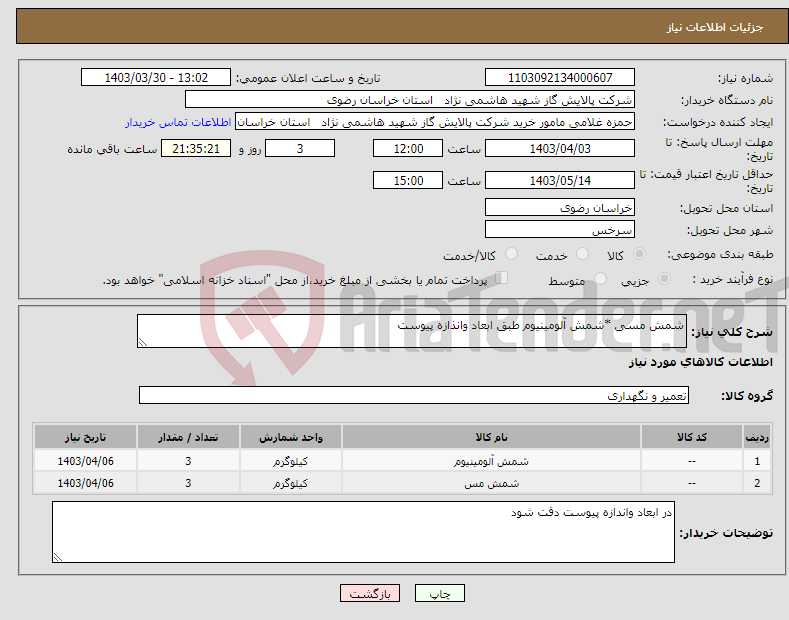Select the خدمت radio button
The image size is (789, 620).
pos(582,254)
